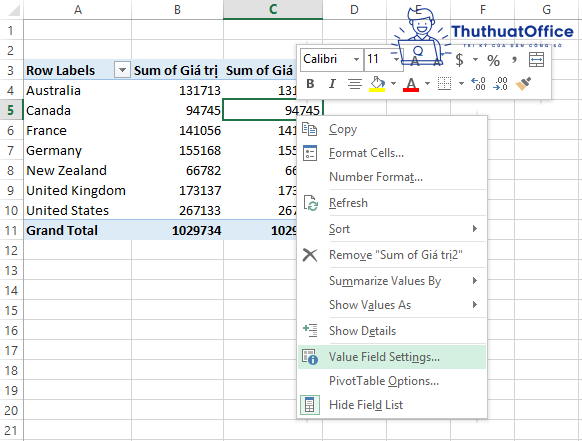Select row 5 header
Screen dimensions: 582x441
pos(11,110)
